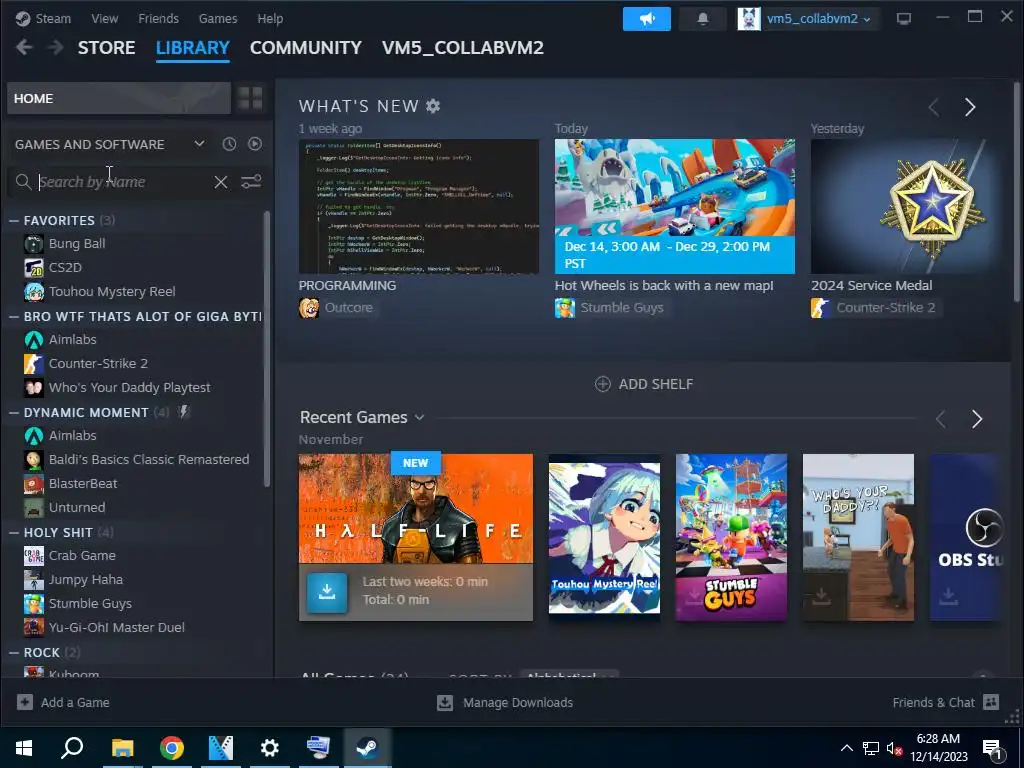Open the notifications bell

(x=703, y=19)
